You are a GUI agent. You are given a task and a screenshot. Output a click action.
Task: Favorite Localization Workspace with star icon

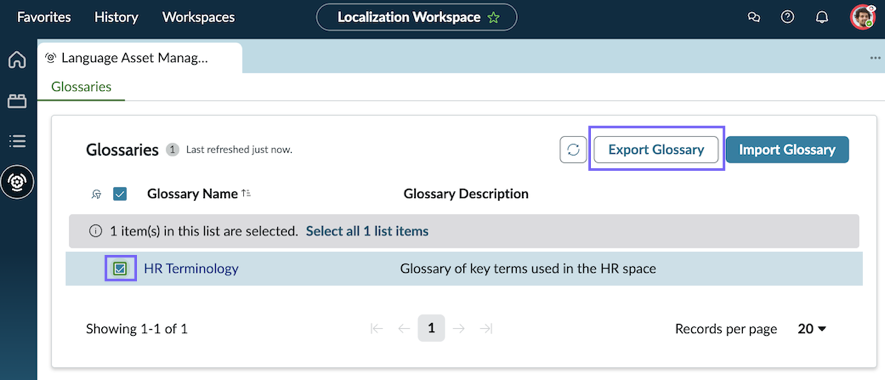(x=494, y=18)
